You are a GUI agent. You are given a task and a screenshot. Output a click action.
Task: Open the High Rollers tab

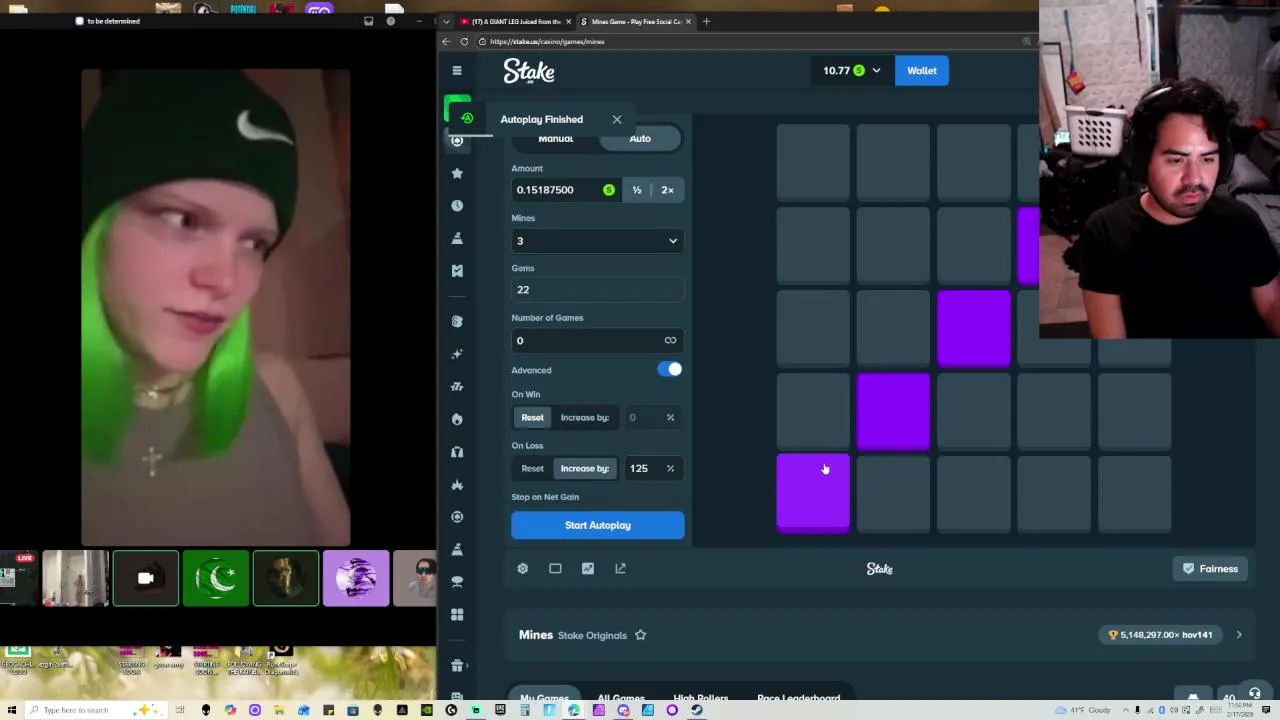point(701,698)
